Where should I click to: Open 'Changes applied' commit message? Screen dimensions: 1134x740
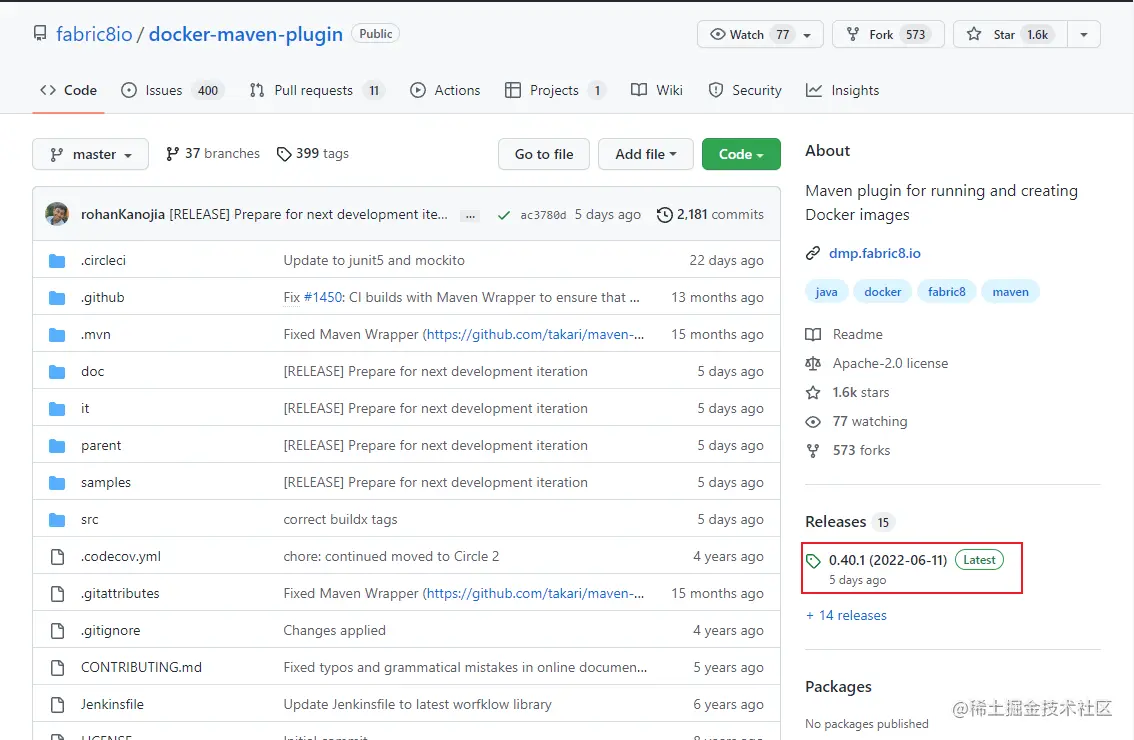pyautogui.click(x=334, y=630)
